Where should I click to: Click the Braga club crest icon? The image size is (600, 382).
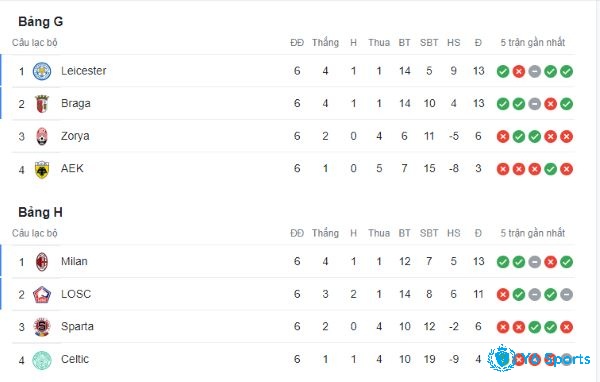[x=42, y=104]
